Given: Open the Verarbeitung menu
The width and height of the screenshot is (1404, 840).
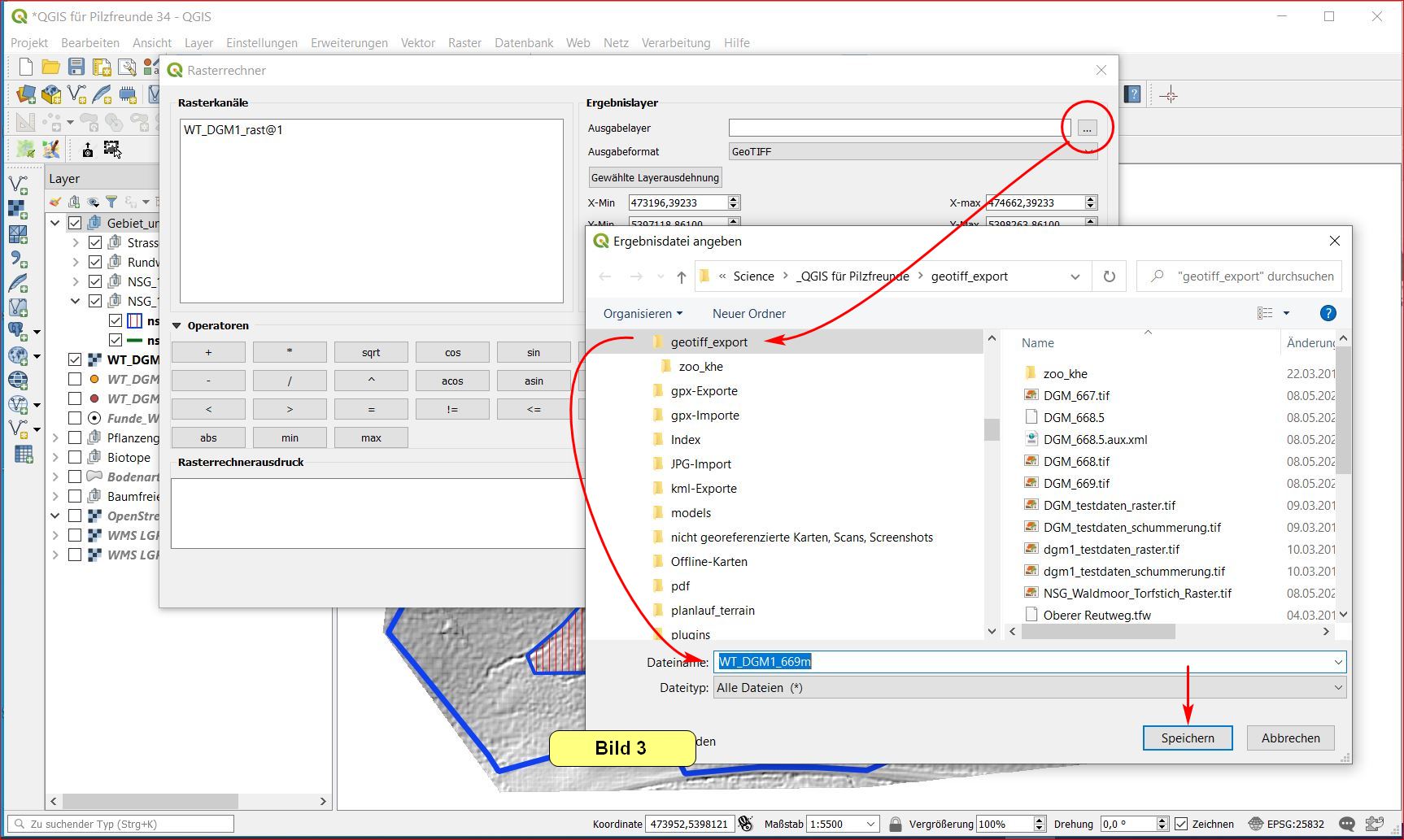Looking at the screenshot, I should click(675, 43).
